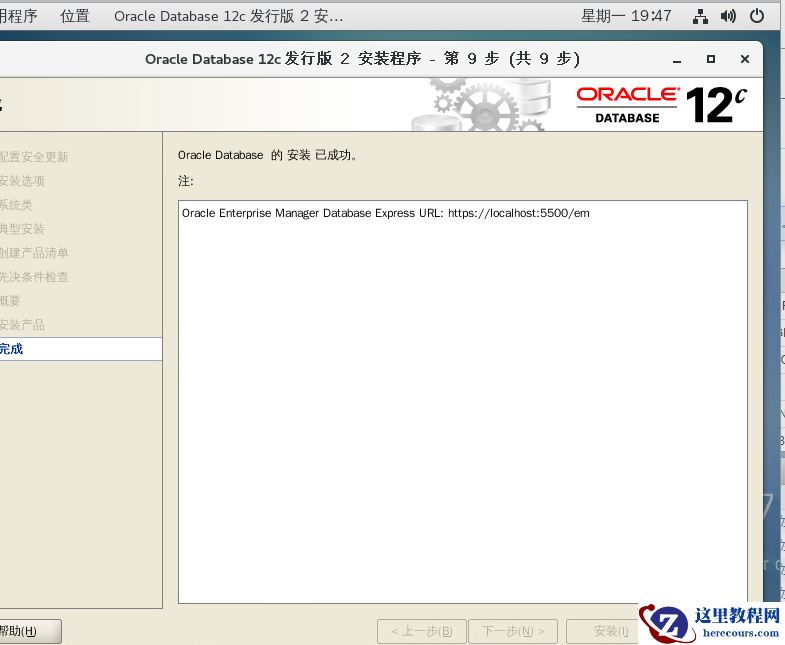
Task: Open the 用程序 applications menu
Action: pyautogui.click(x=19, y=16)
